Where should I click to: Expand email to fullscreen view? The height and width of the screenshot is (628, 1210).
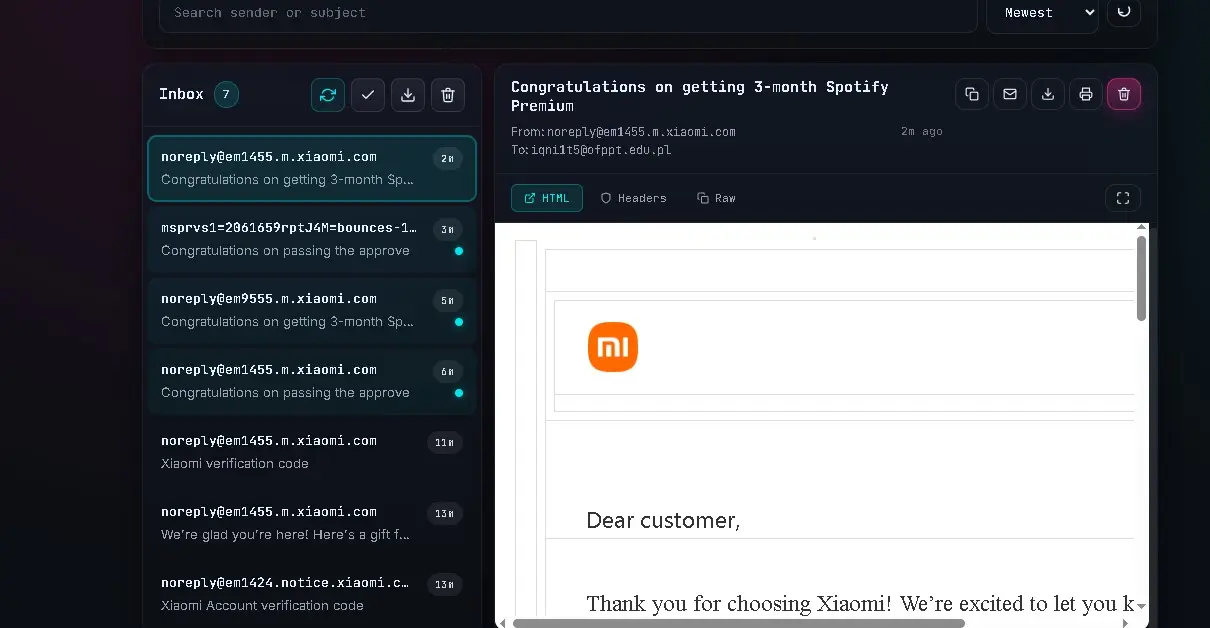pyautogui.click(x=1123, y=198)
